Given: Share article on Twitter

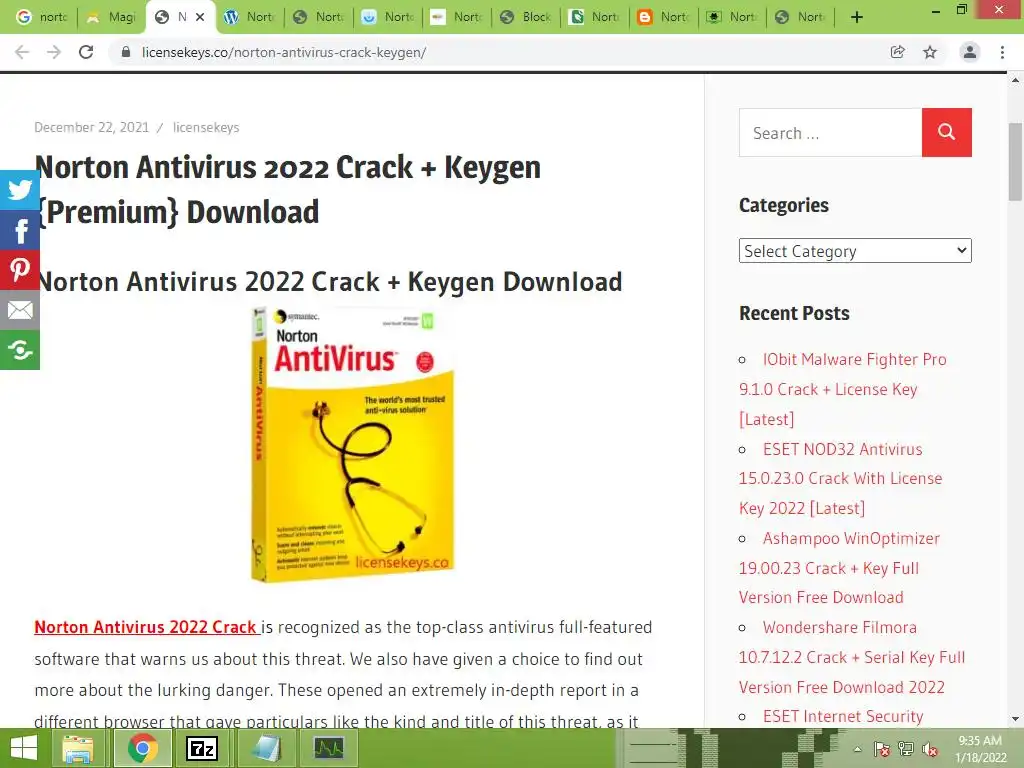Looking at the screenshot, I should [20, 190].
